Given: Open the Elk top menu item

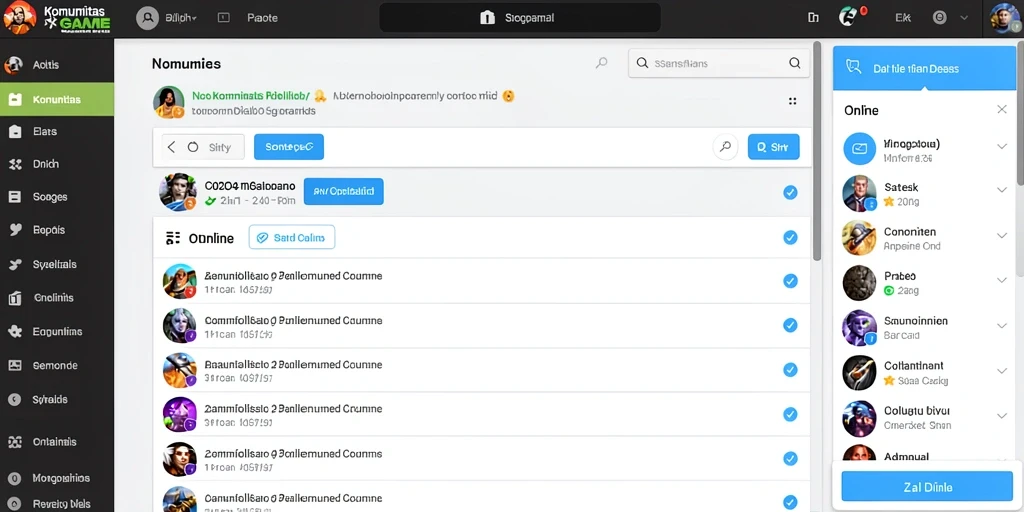Looking at the screenshot, I should [x=903, y=18].
